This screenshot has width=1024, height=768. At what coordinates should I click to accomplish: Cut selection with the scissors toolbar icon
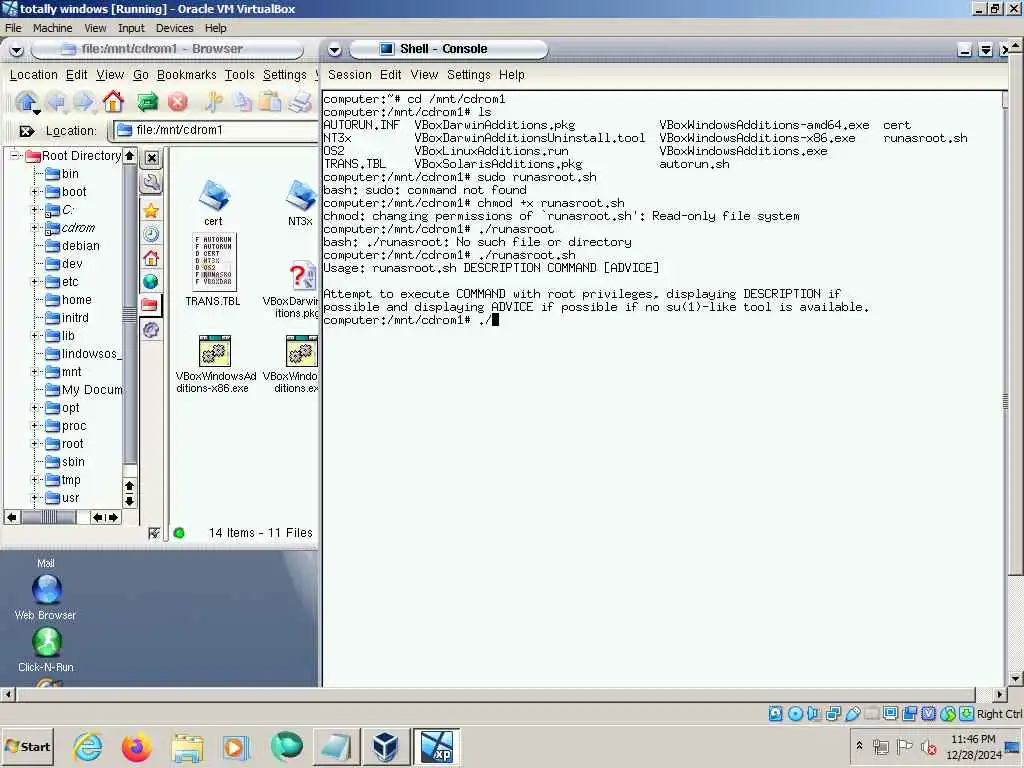point(213,102)
